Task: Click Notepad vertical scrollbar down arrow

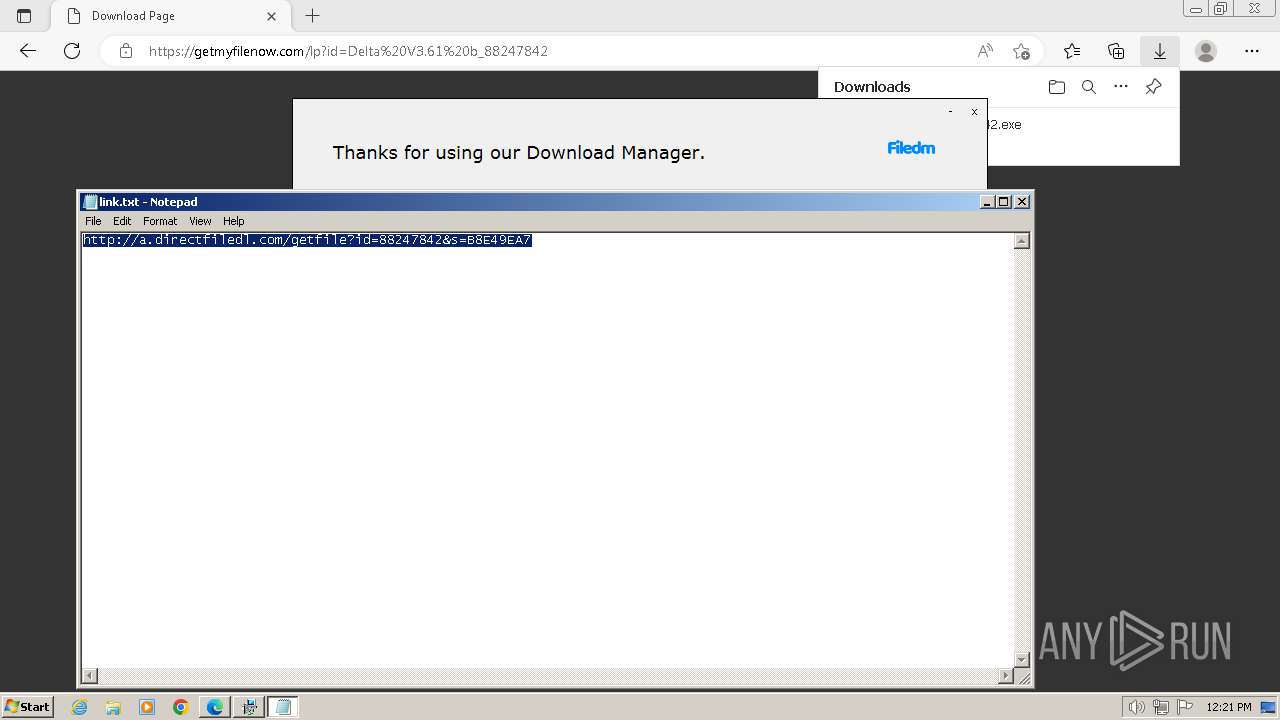Action: coord(1022,659)
